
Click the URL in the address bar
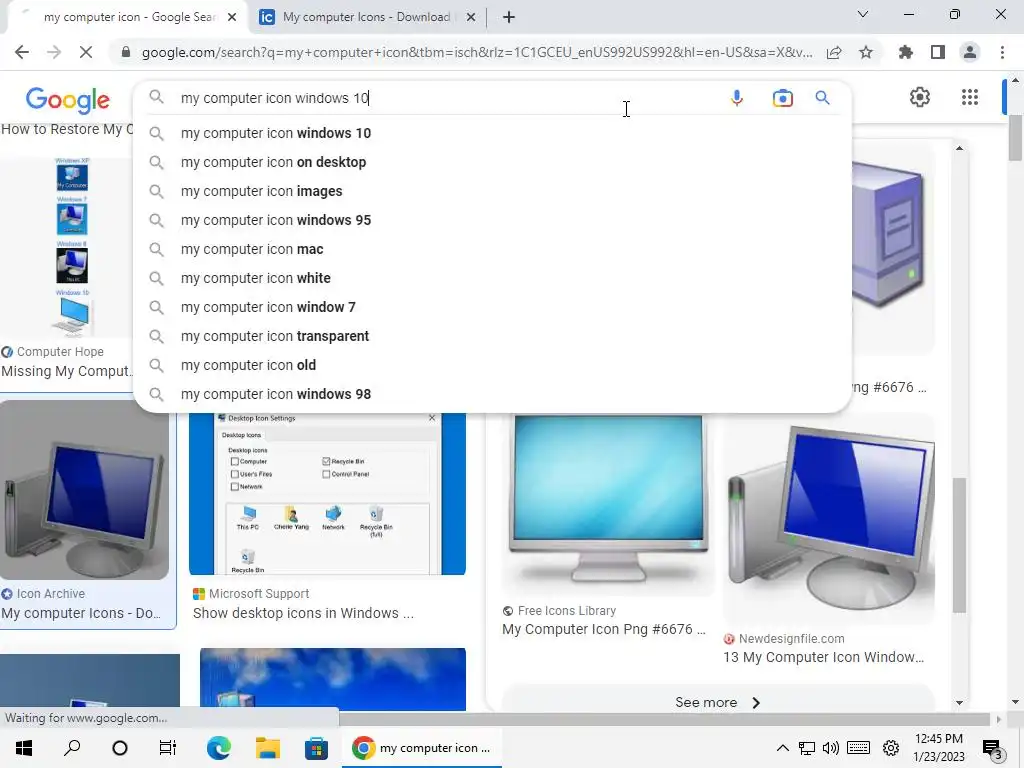(x=477, y=52)
